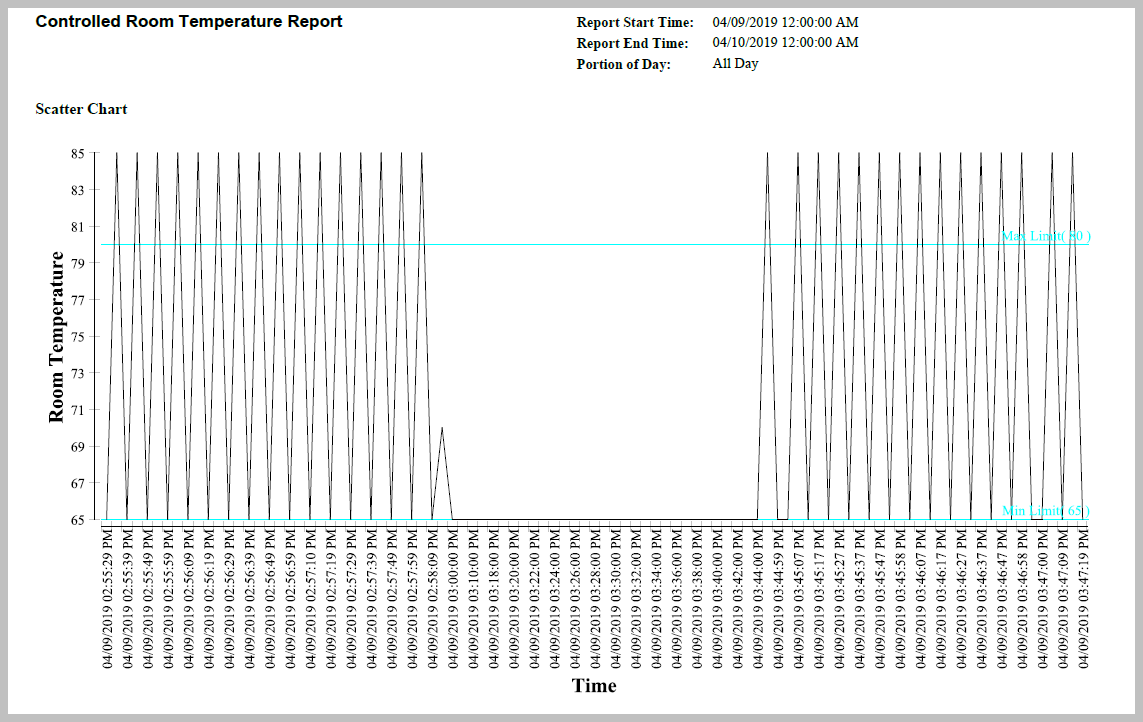This screenshot has width=1143, height=722.
Task: Click the 04/09/2019 report start value
Action: point(785,22)
